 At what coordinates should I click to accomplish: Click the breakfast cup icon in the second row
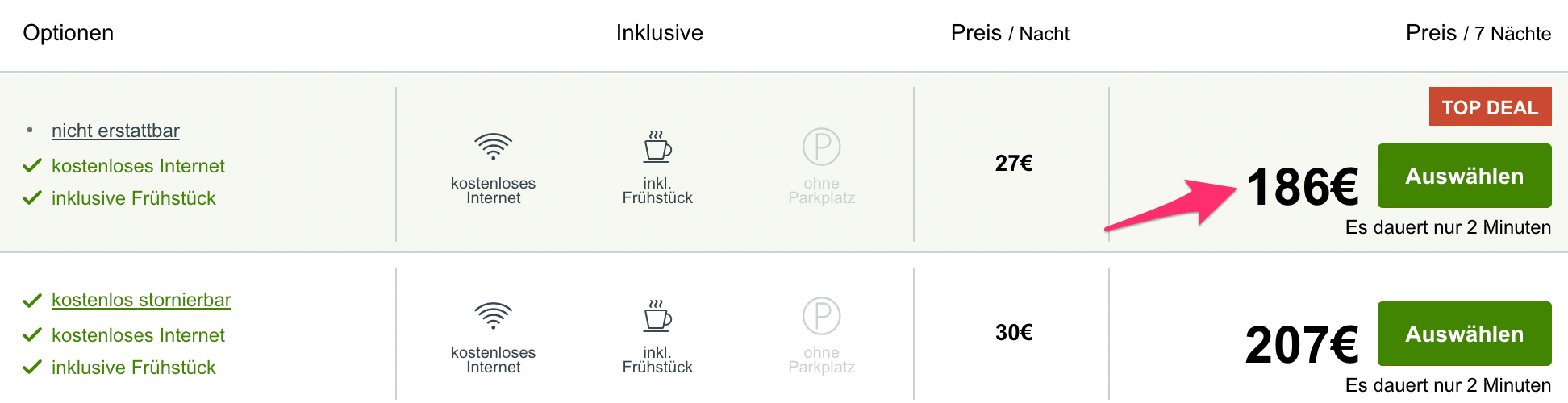pyautogui.click(x=657, y=315)
